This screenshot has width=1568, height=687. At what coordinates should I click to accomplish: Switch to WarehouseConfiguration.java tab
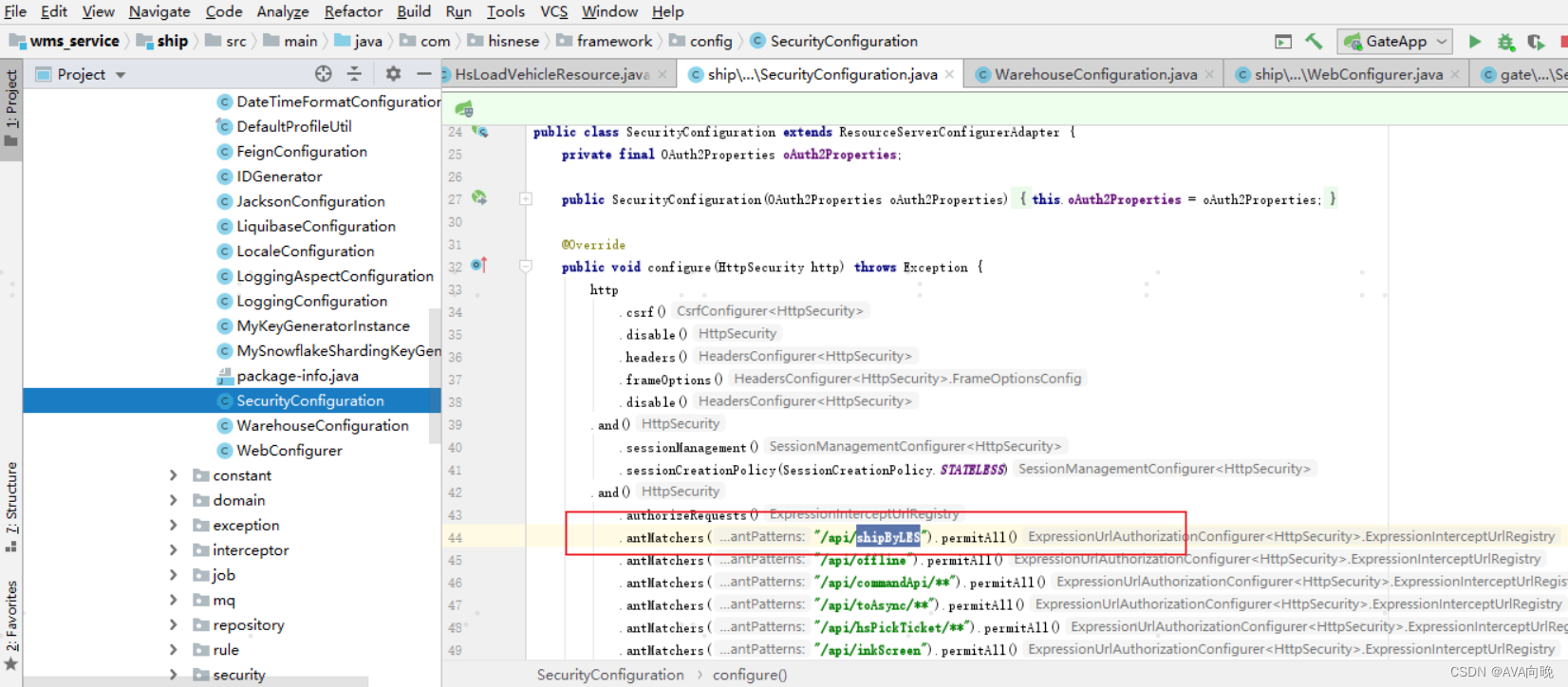click(x=1095, y=74)
